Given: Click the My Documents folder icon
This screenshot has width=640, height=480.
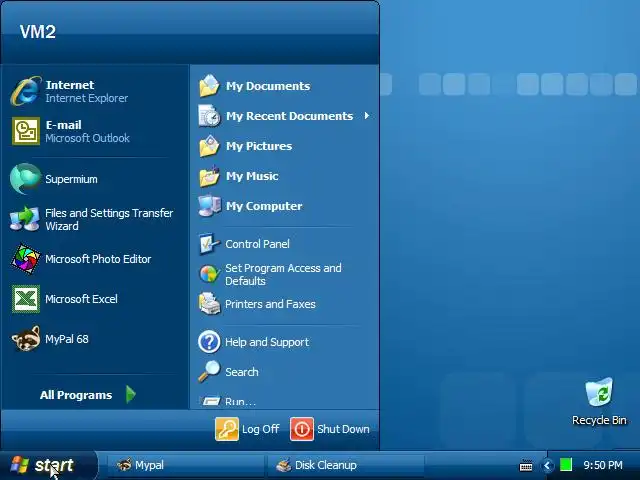Looking at the screenshot, I should [209, 86].
